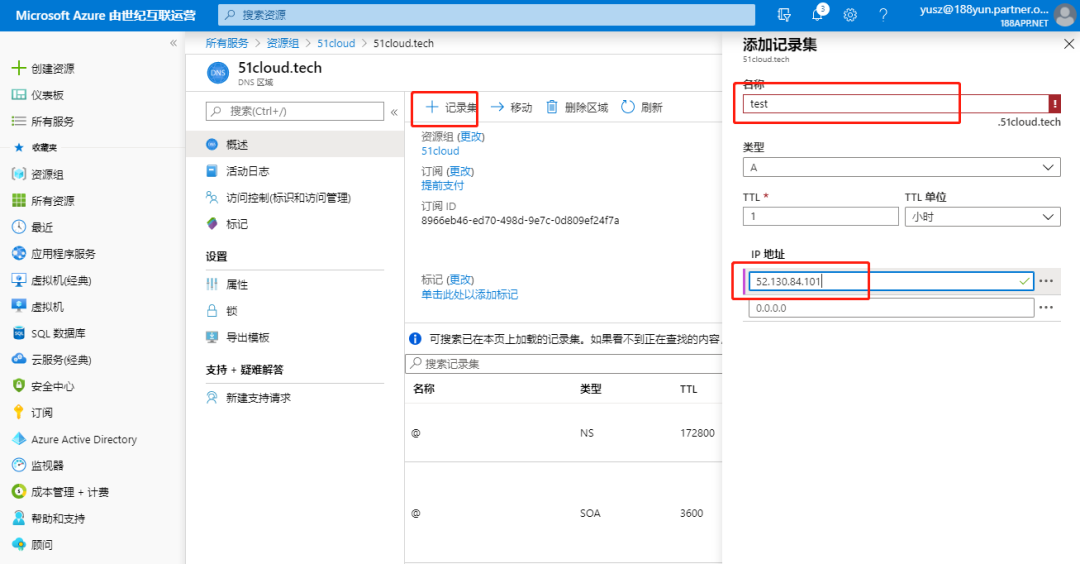Click the TTL column header
This screenshot has height=564, width=1080.
689,389
